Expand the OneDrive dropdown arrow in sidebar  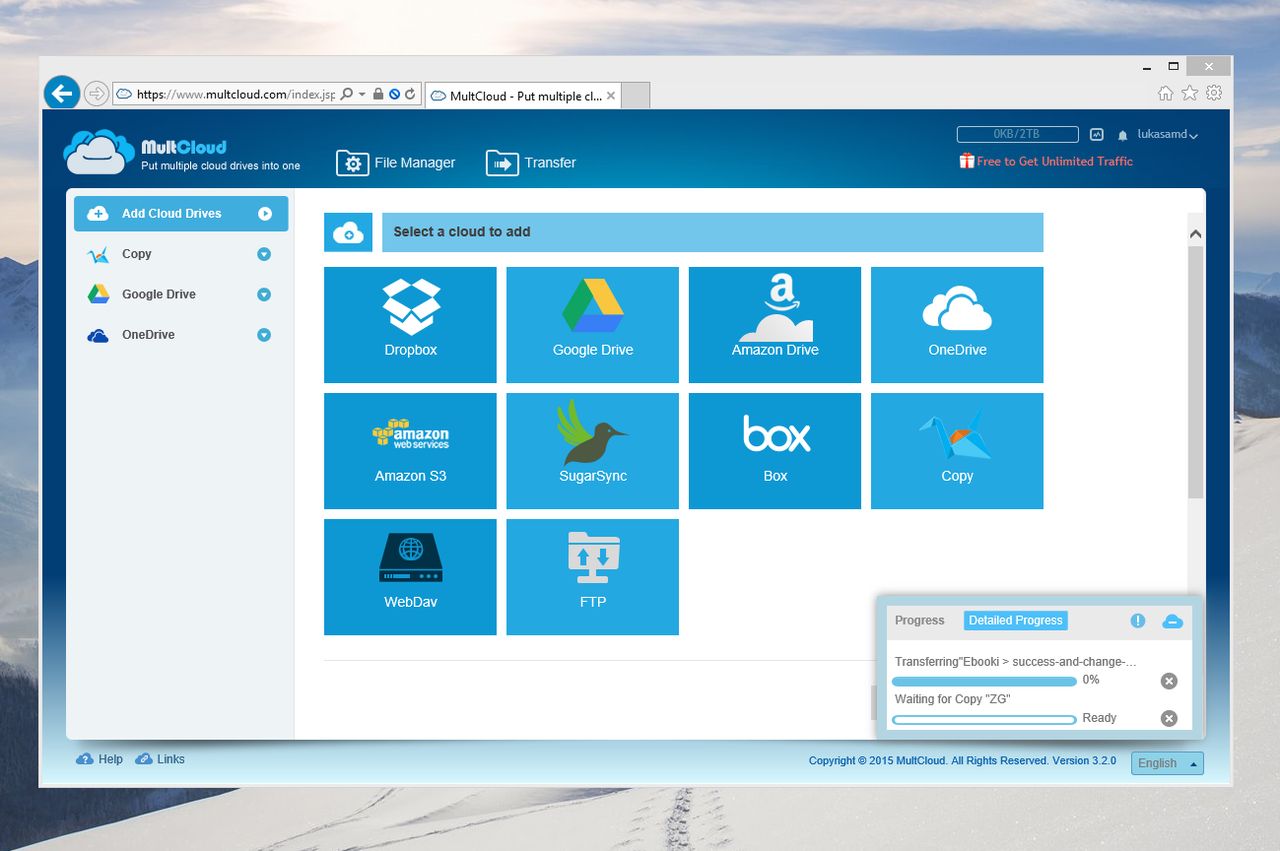coord(264,335)
